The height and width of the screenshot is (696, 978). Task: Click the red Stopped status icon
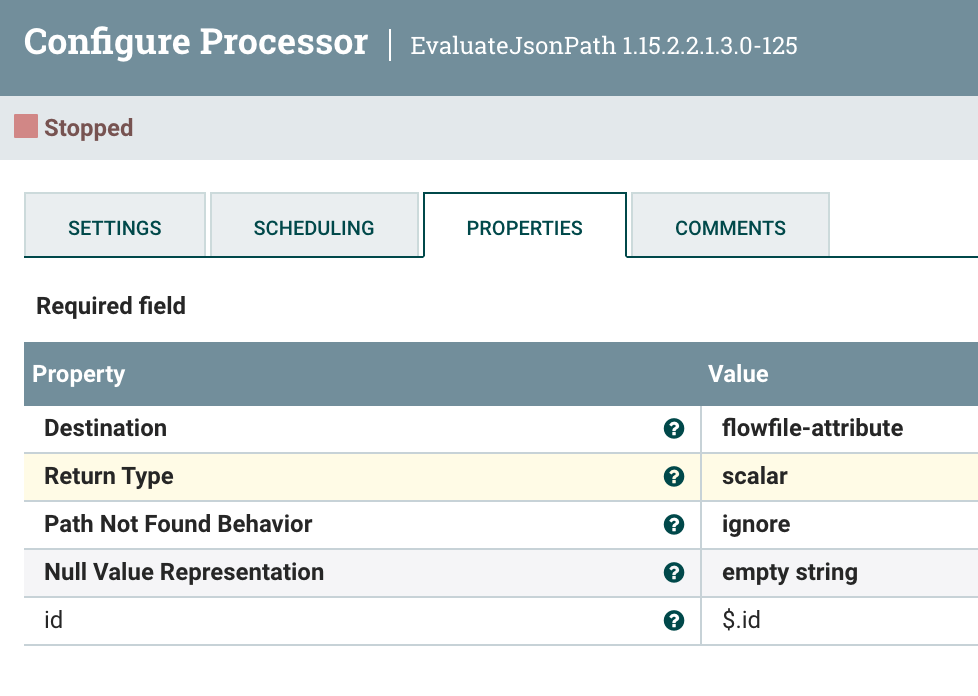point(26,126)
